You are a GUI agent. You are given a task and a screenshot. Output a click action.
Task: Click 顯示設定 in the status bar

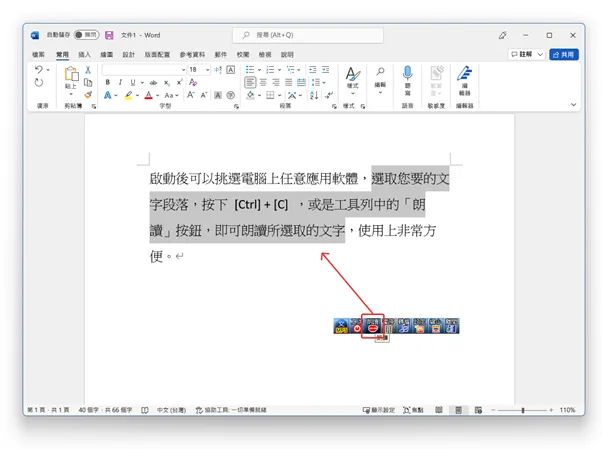pos(379,410)
